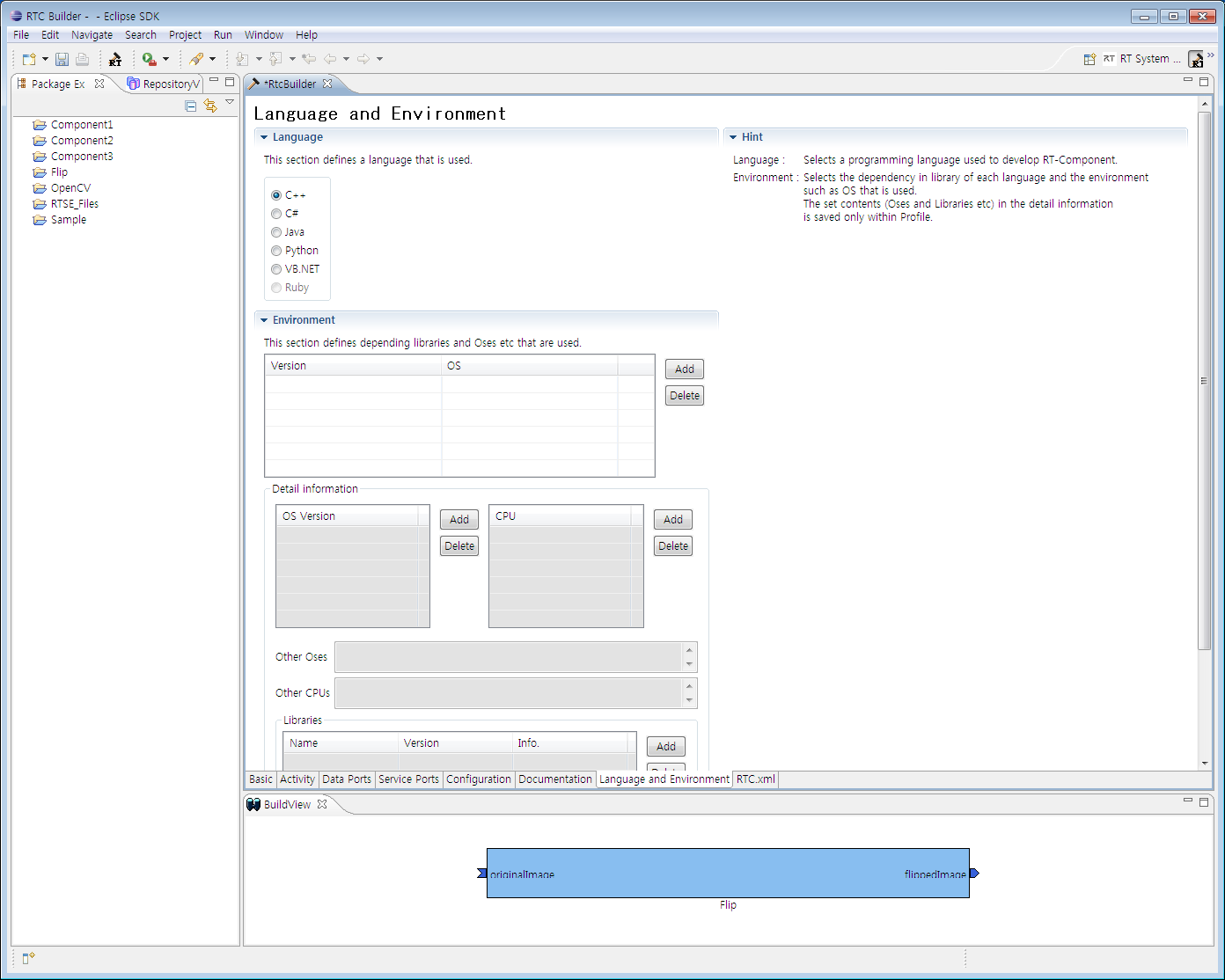Show the hidden perspectives list chevron
1225x980 pixels.
pyautogui.click(x=1211, y=55)
